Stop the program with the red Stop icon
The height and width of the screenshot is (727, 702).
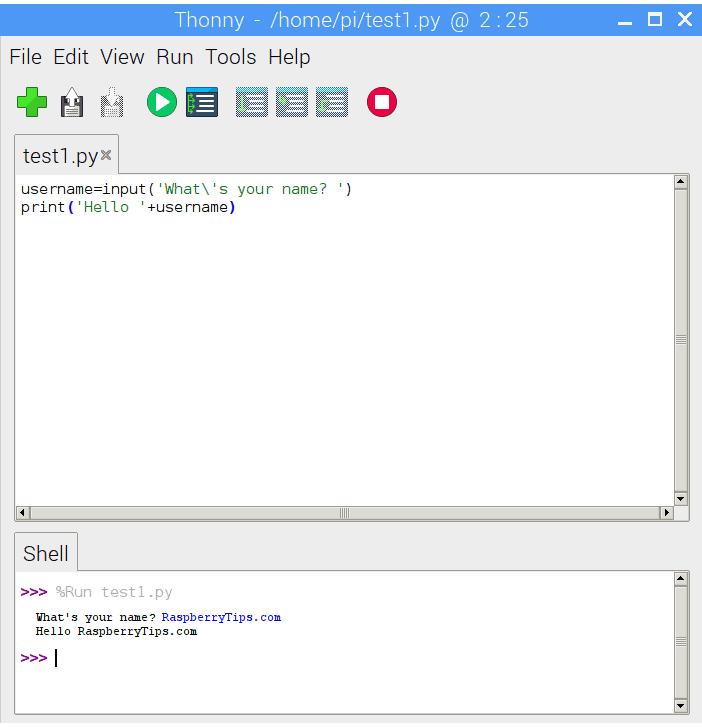382,102
